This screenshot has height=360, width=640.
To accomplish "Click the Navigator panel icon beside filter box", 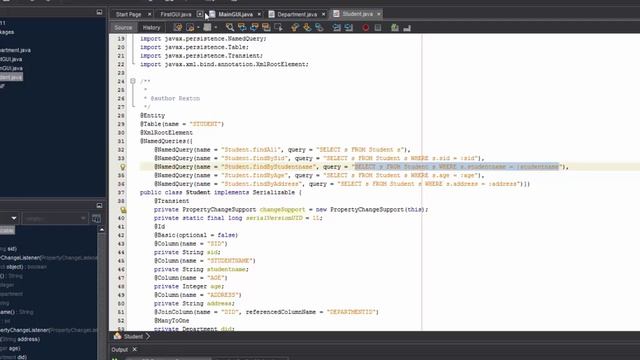I will coord(96,218).
